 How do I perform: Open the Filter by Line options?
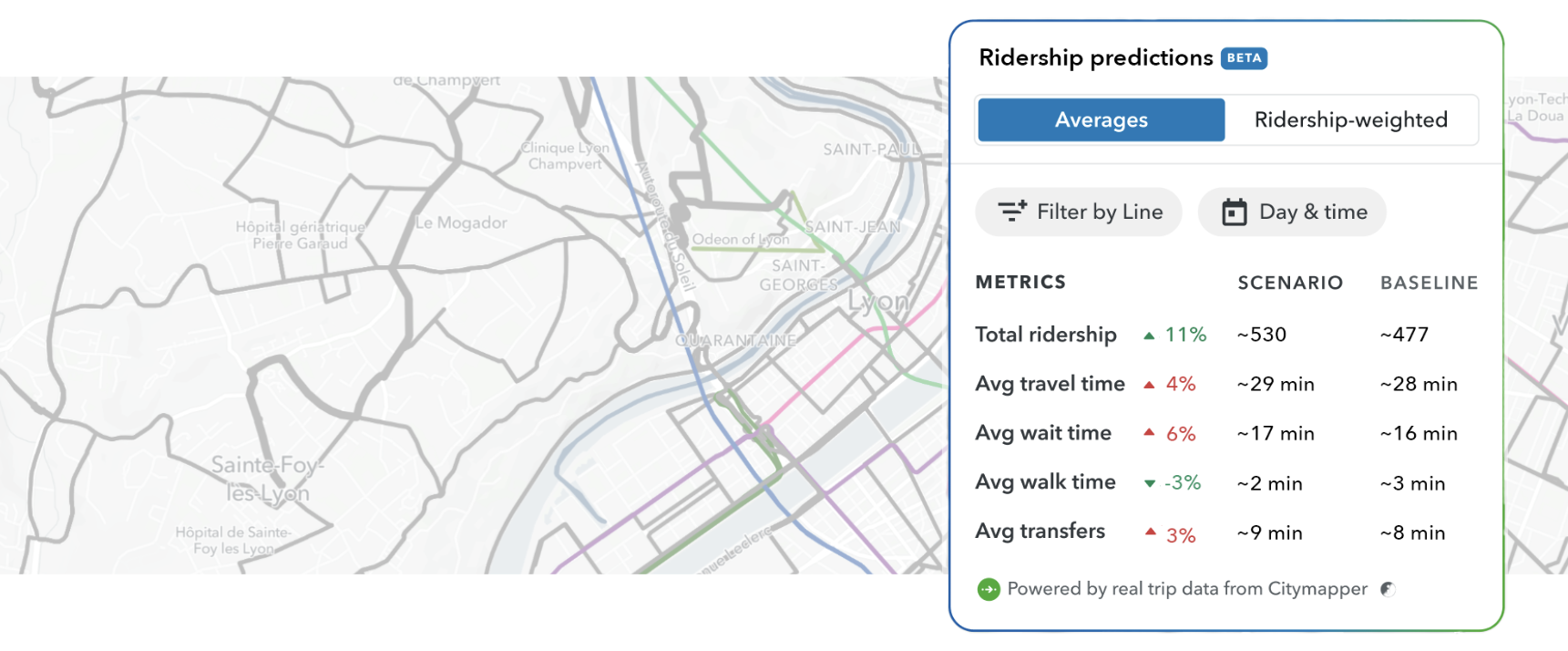[x=1078, y=212]
